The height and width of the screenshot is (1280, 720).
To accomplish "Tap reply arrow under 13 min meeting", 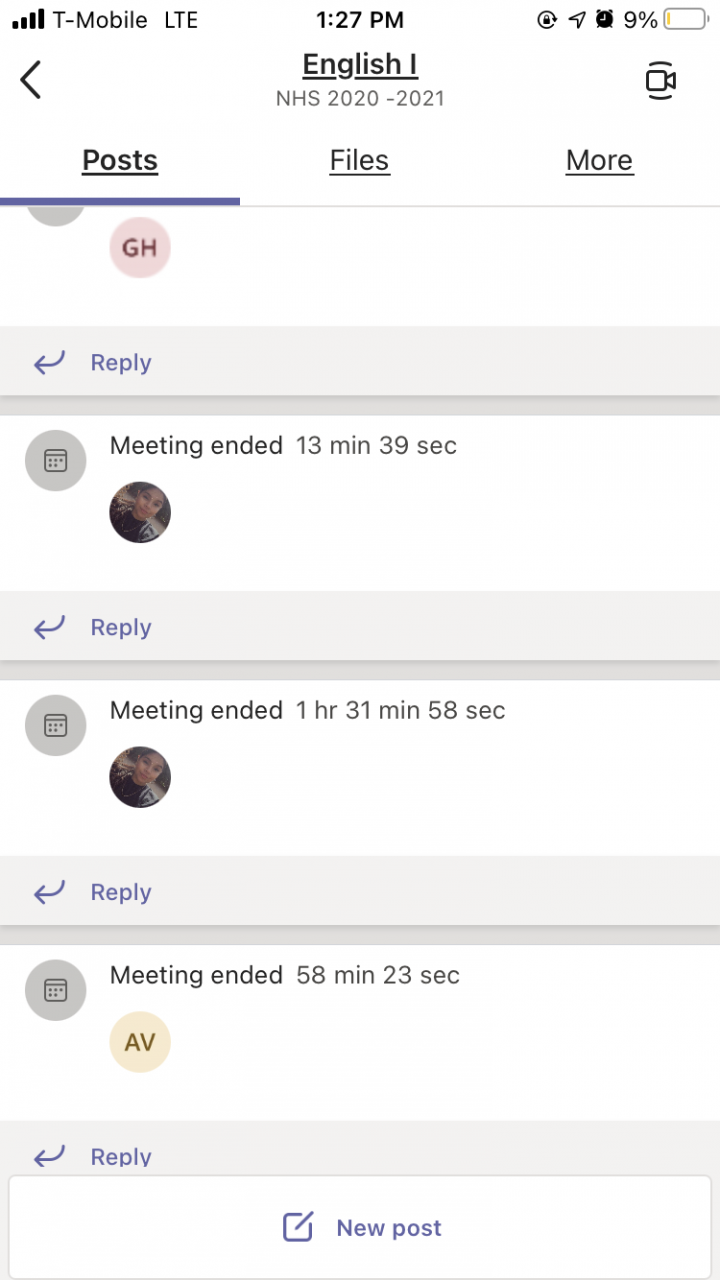I will [49, 627].
